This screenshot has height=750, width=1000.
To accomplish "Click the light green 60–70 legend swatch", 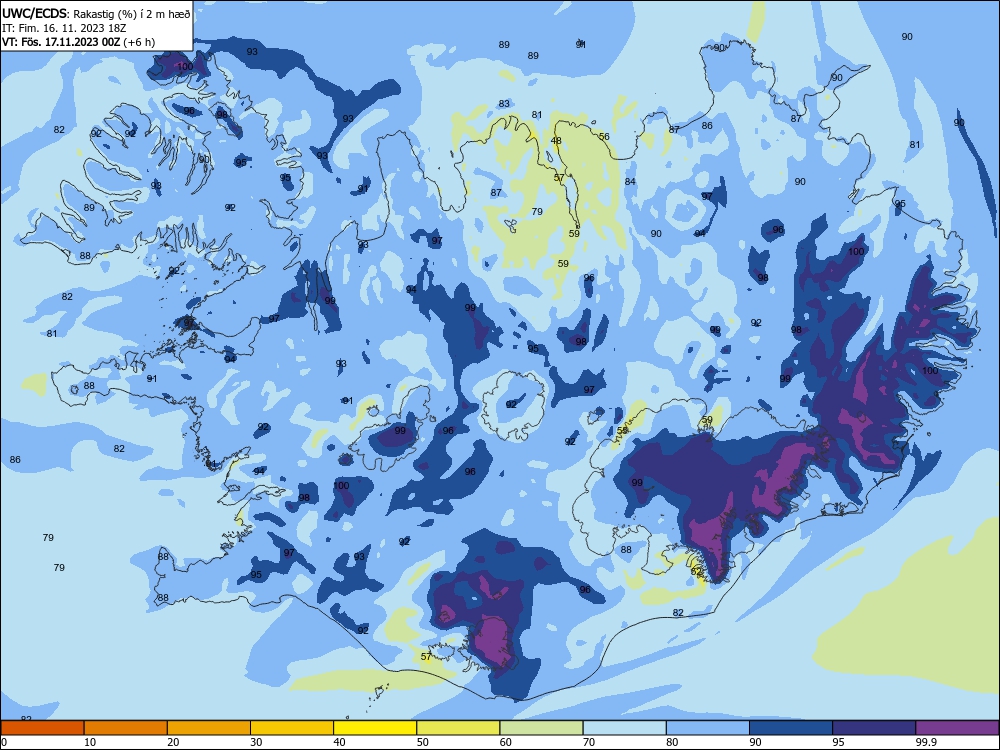I will (x=541, y=728).
